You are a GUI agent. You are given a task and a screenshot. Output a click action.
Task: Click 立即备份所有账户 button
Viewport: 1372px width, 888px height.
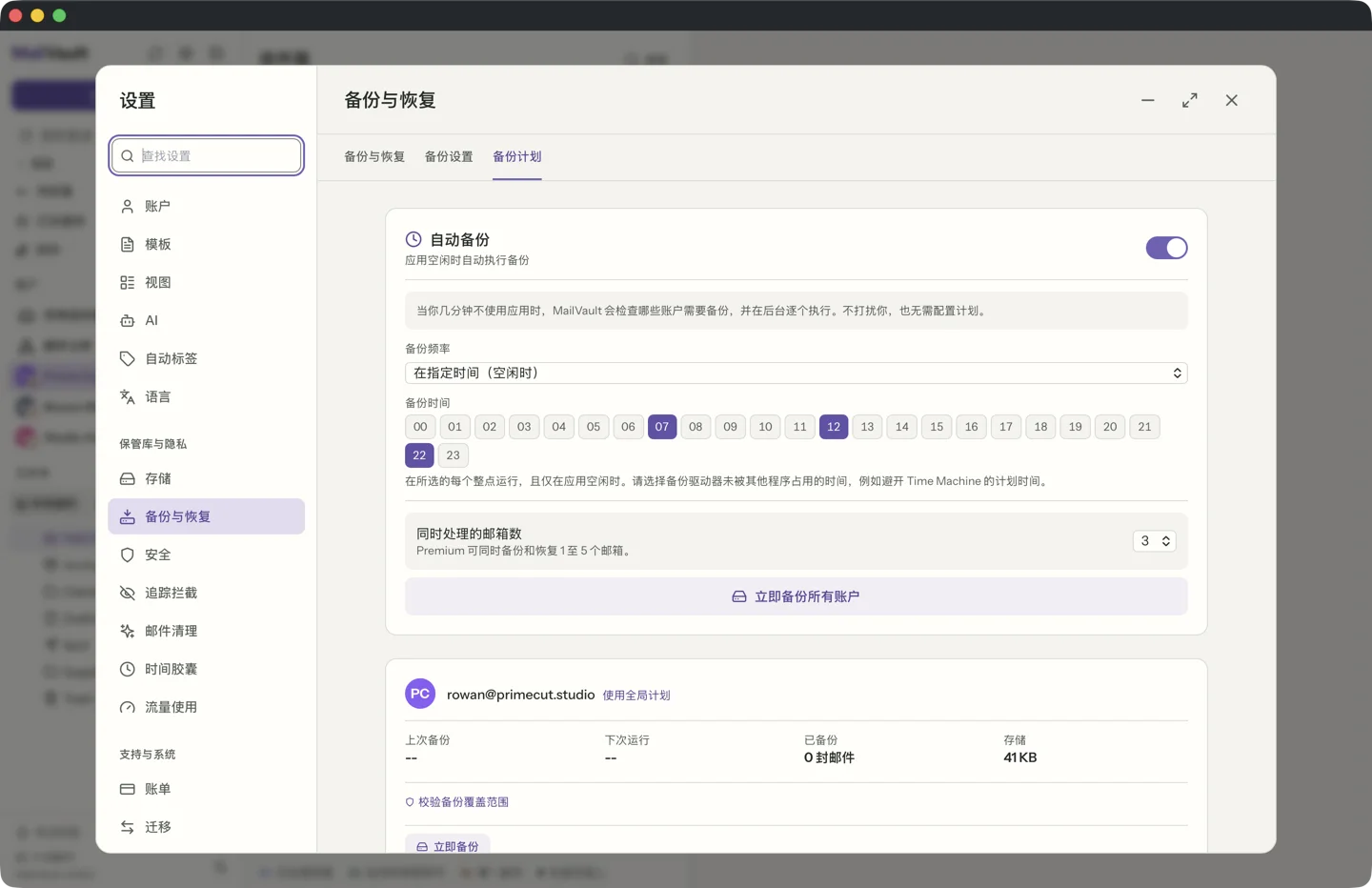(797, 596)
